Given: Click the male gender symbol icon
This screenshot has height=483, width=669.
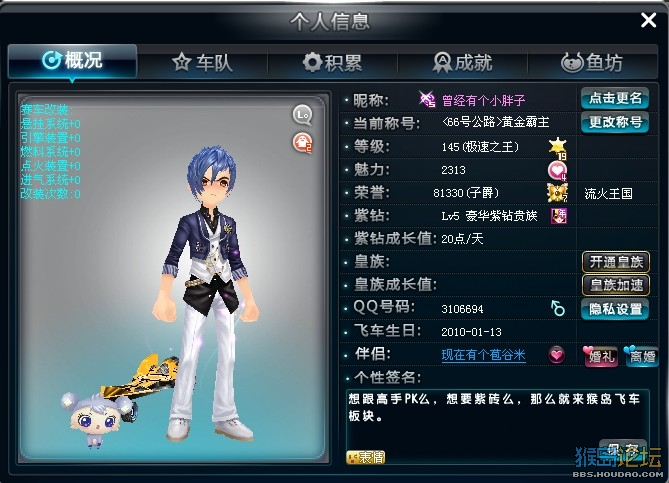Looking at the screenshot, I should [558, 308].
